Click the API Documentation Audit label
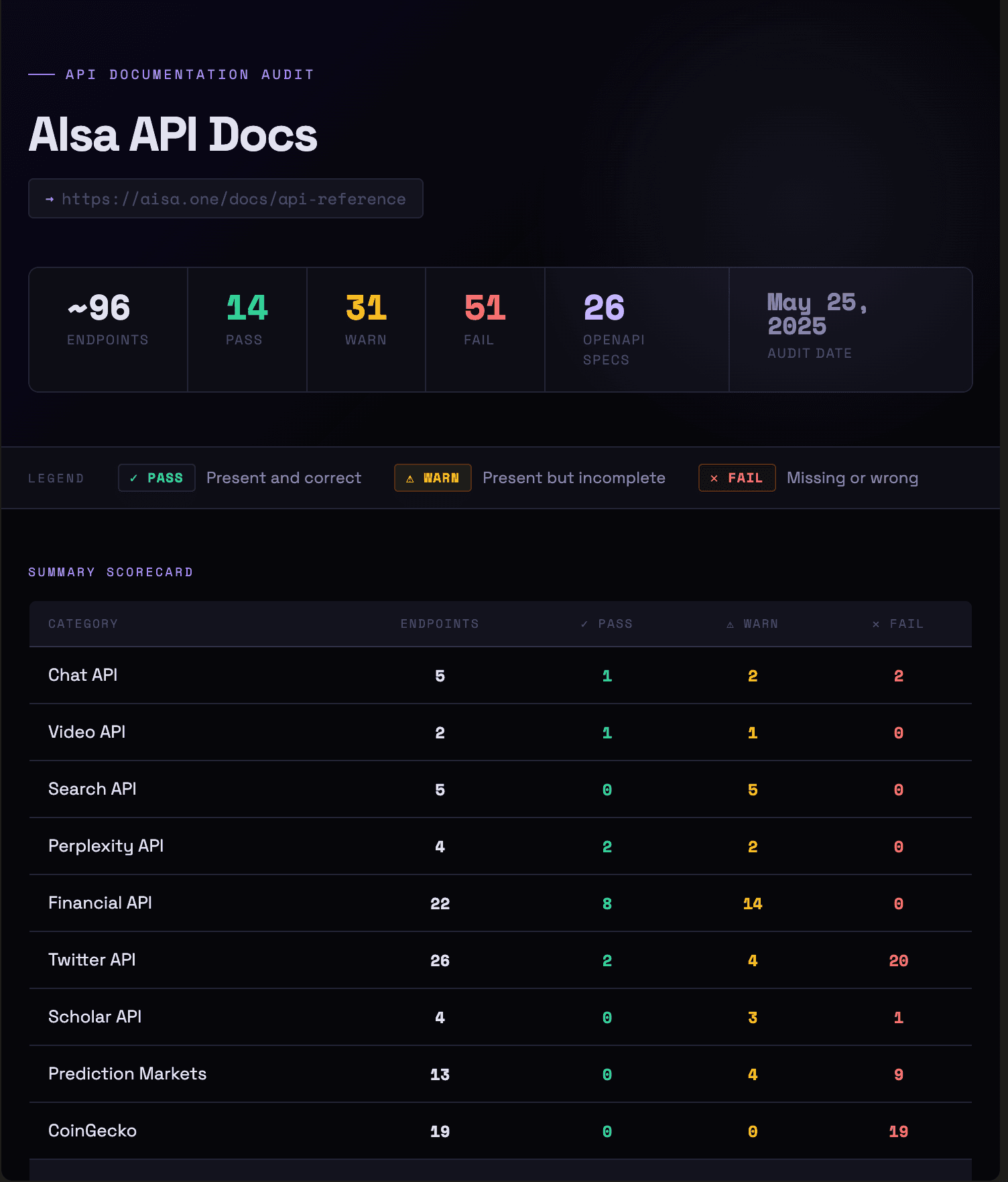 [190, 74]
